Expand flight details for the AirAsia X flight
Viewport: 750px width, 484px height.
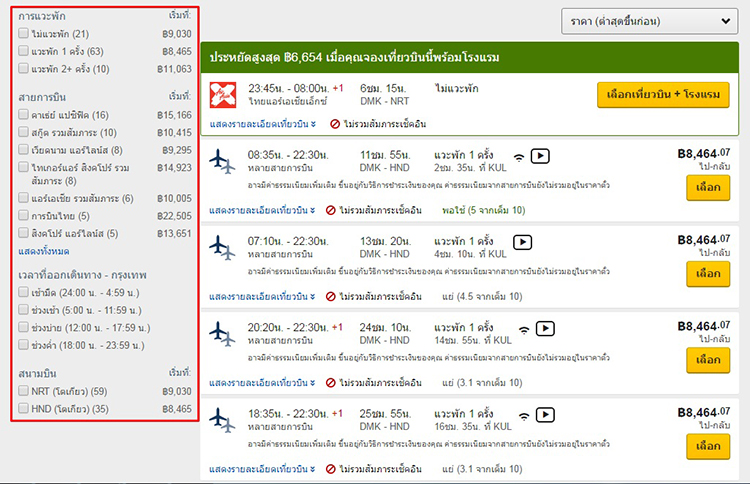pos(264,124)
